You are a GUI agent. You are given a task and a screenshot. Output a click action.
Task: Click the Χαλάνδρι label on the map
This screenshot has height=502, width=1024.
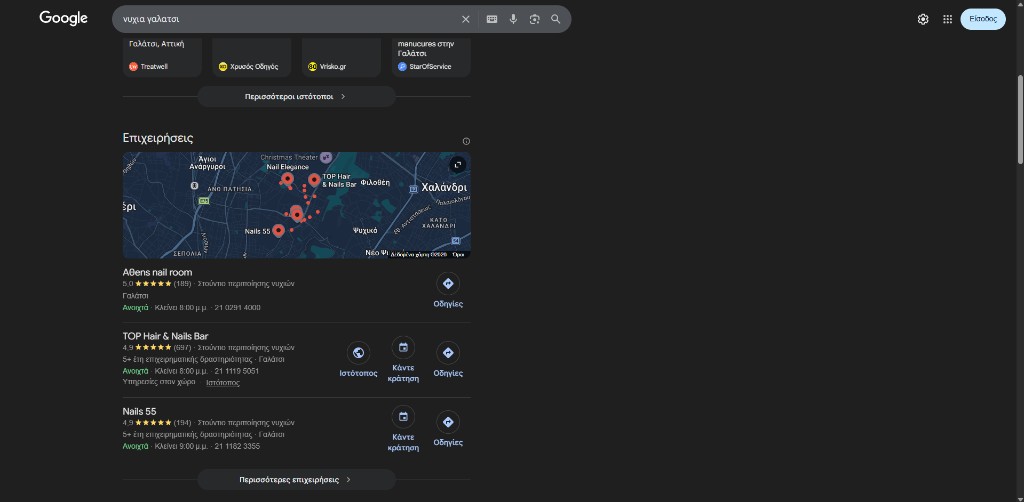click(x=444, y=187)
